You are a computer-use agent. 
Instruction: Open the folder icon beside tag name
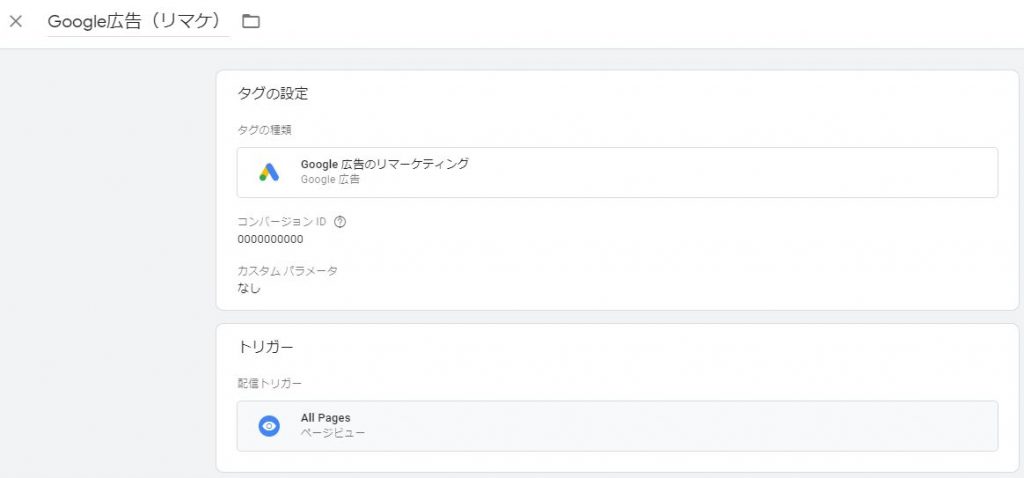[x=251, y=22]
